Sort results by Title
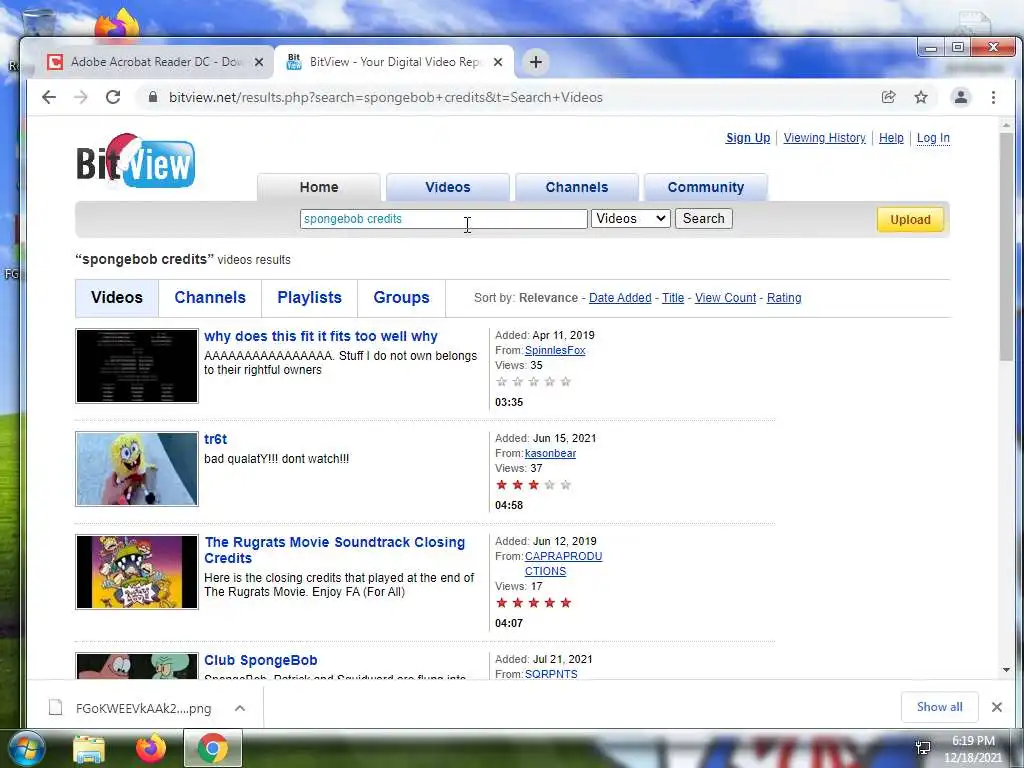 [673, 298]
